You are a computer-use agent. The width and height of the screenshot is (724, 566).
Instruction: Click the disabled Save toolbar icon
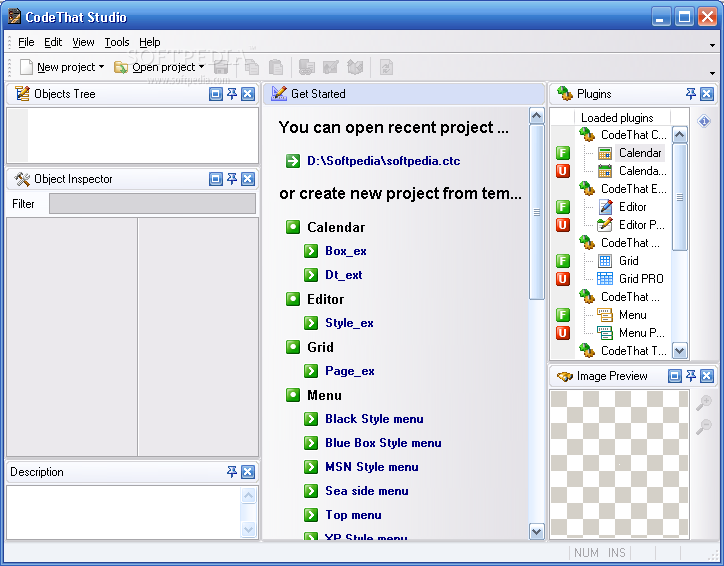pyautogui.click(x=221, y=67)
